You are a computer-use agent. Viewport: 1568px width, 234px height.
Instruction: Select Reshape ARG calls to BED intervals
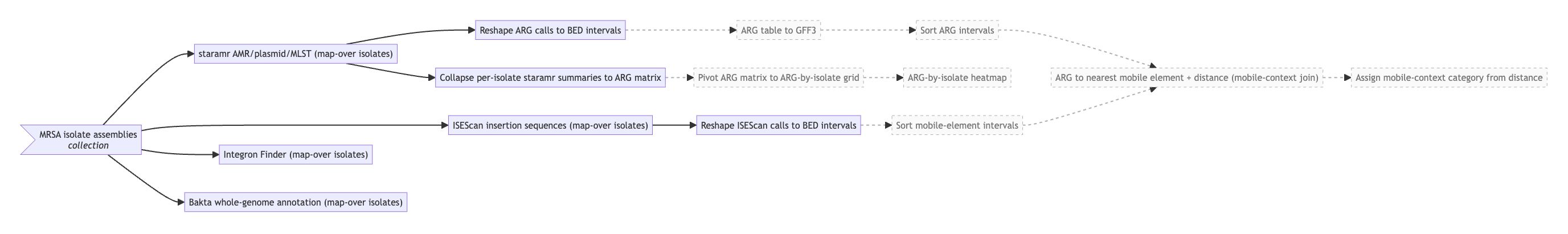pyautogui.click(x=550, y=30)
